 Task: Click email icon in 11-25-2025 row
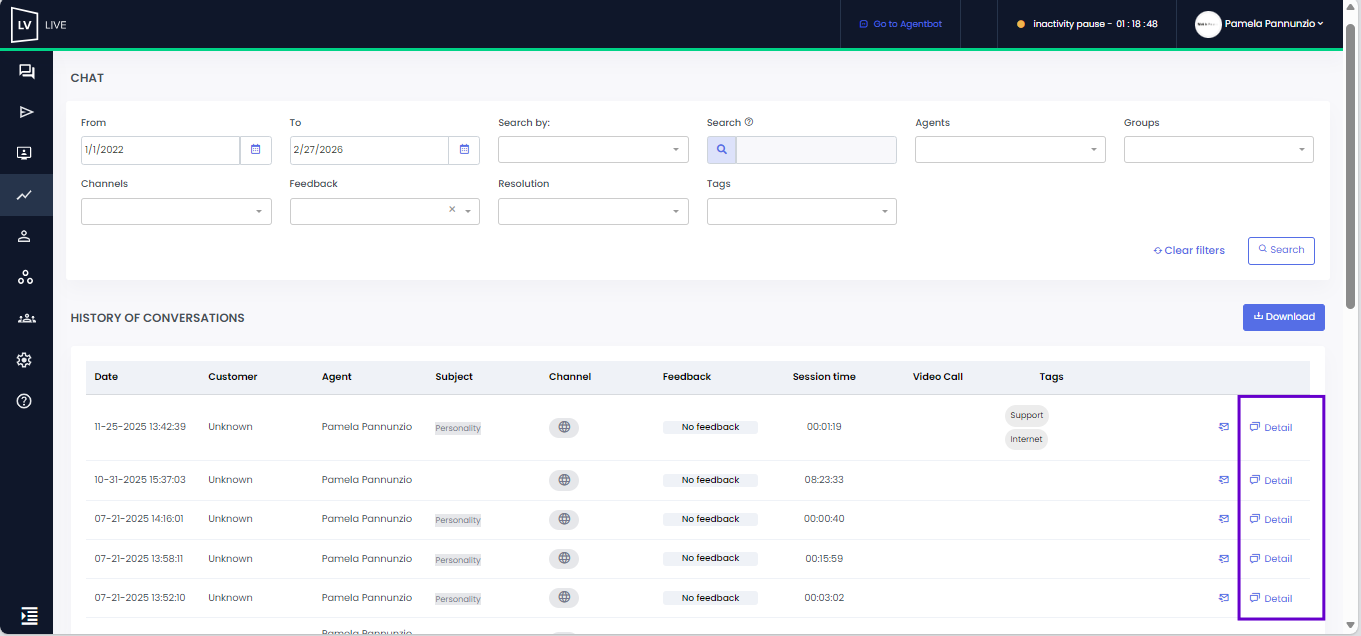point(1224,427)
